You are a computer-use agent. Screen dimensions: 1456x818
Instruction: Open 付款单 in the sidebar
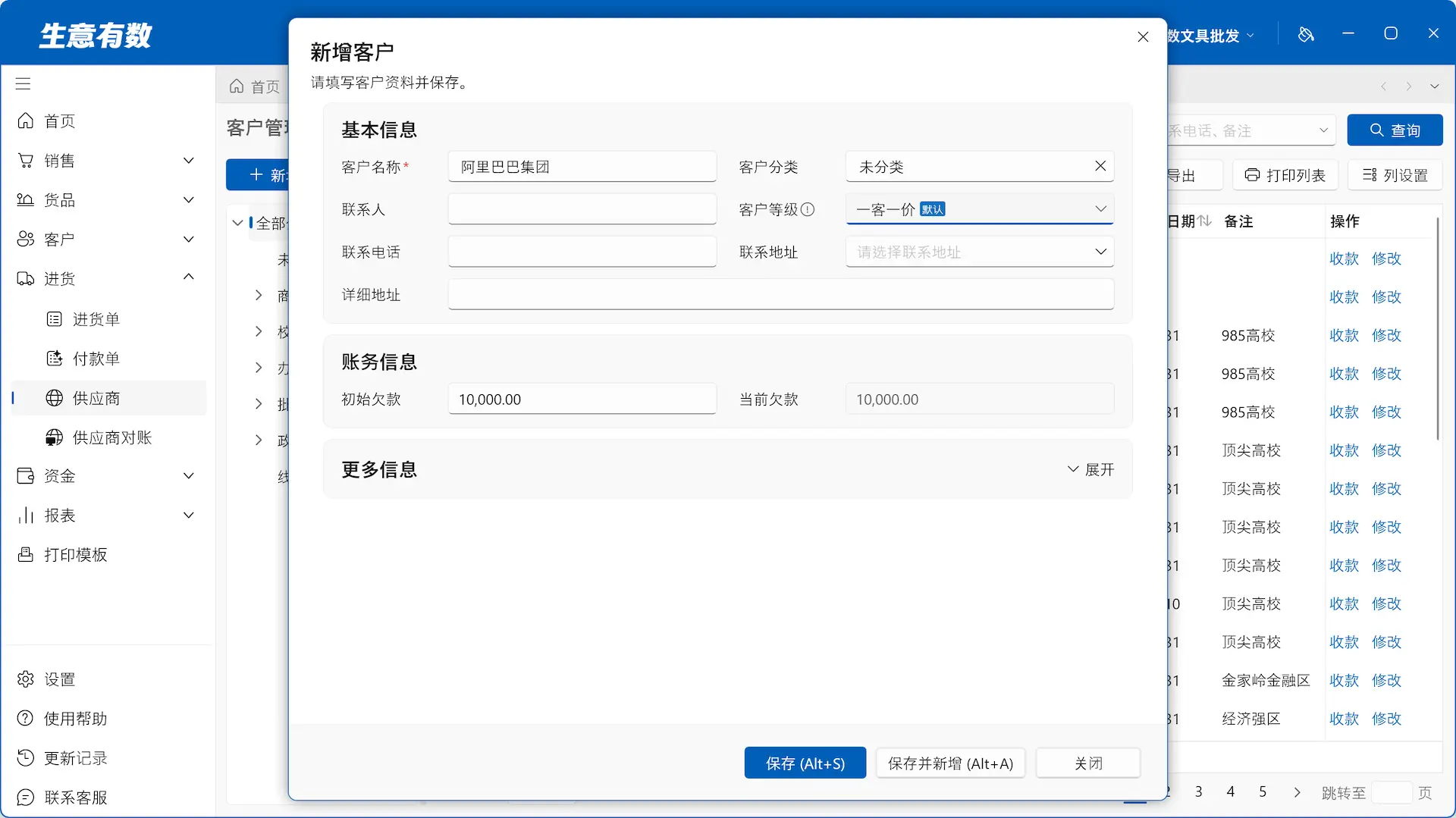click(x=96, y=359)
